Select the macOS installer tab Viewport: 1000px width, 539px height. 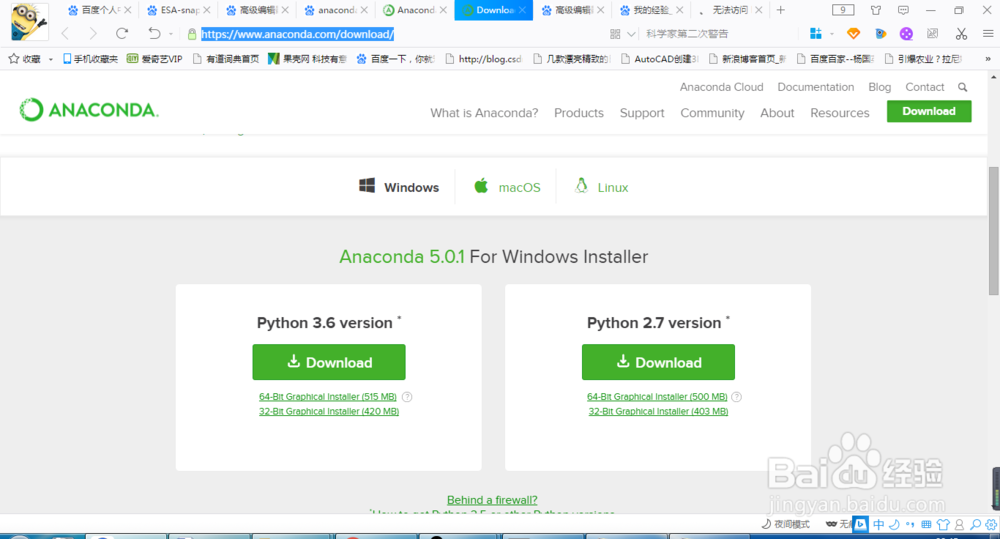507,187
